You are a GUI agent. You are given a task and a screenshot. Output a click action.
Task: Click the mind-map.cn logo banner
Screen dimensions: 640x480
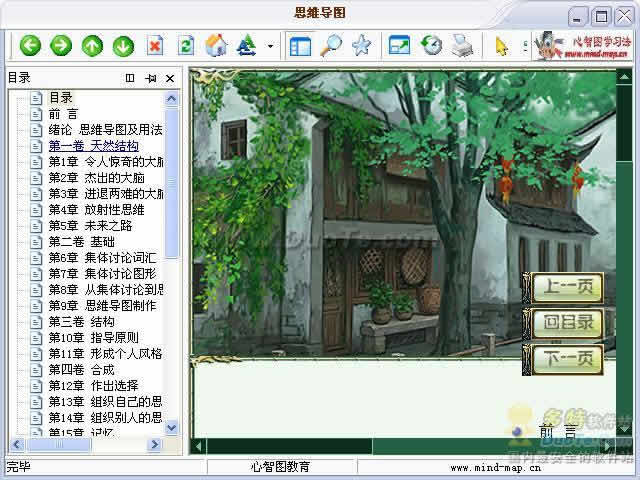pyautogui.click(x=582, y=46)
